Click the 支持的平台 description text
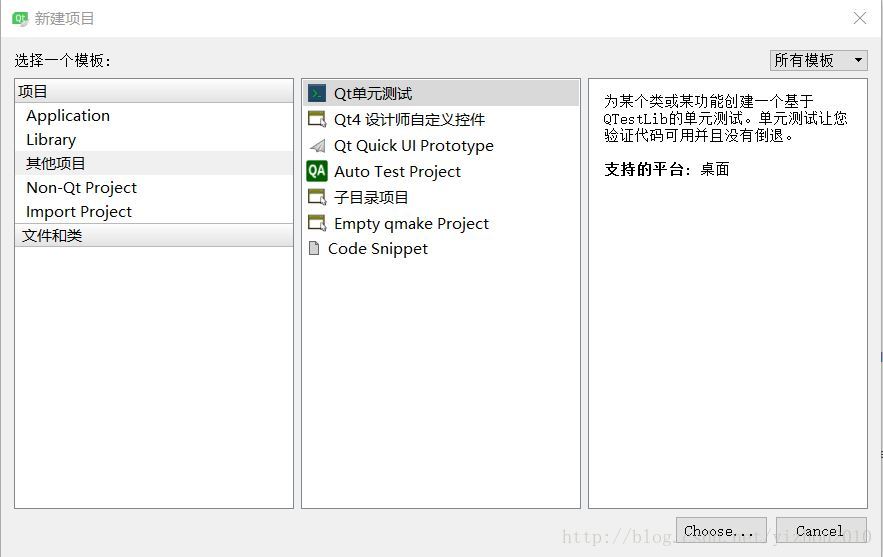 tap(667, 169)
